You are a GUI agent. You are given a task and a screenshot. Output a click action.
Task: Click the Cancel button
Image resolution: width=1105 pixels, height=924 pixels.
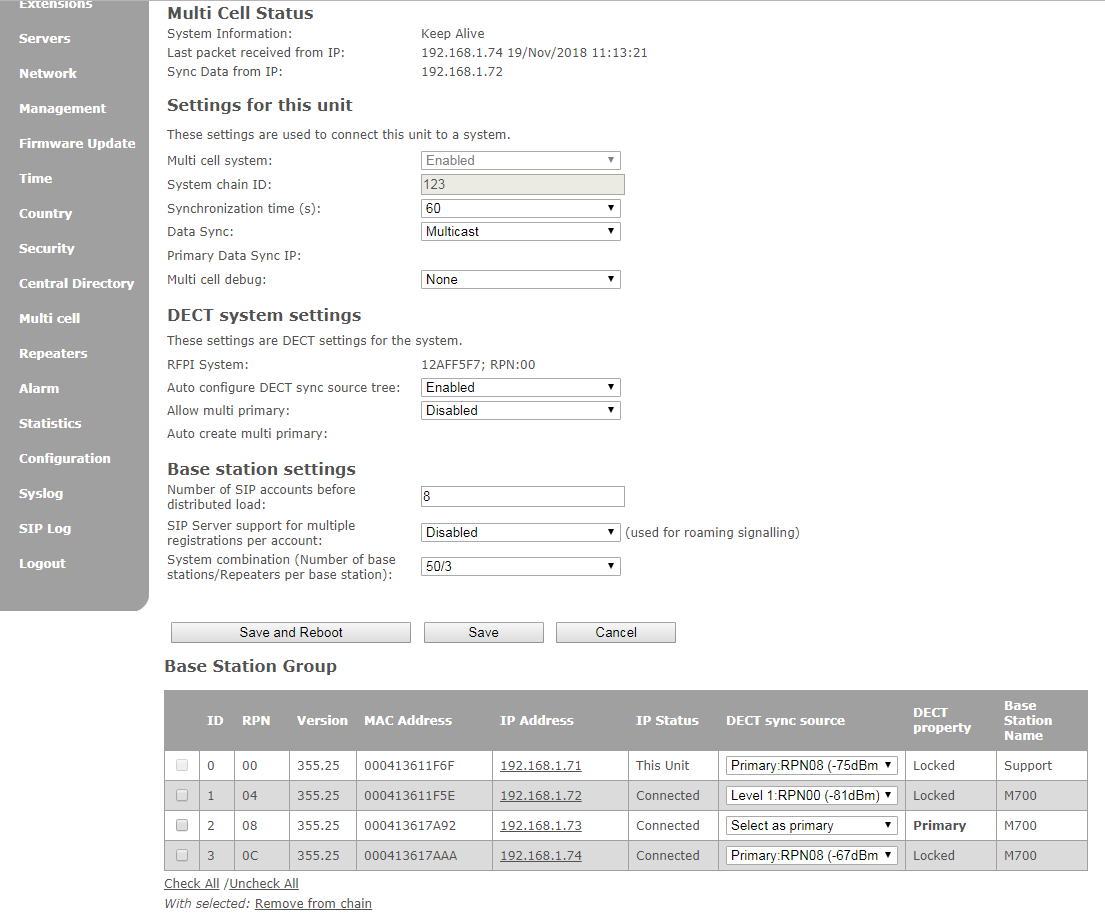[x=616, y=632]
